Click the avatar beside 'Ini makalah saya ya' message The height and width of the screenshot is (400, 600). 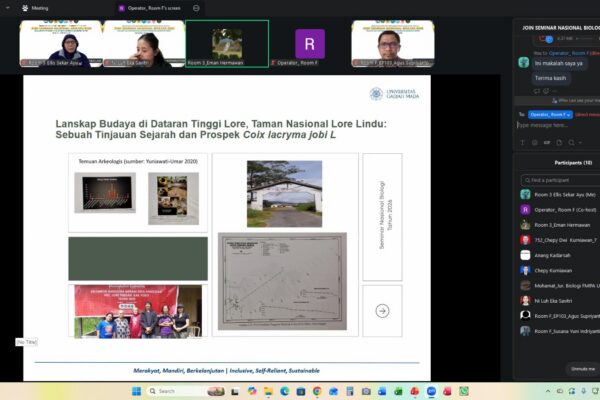pos(523,62)
